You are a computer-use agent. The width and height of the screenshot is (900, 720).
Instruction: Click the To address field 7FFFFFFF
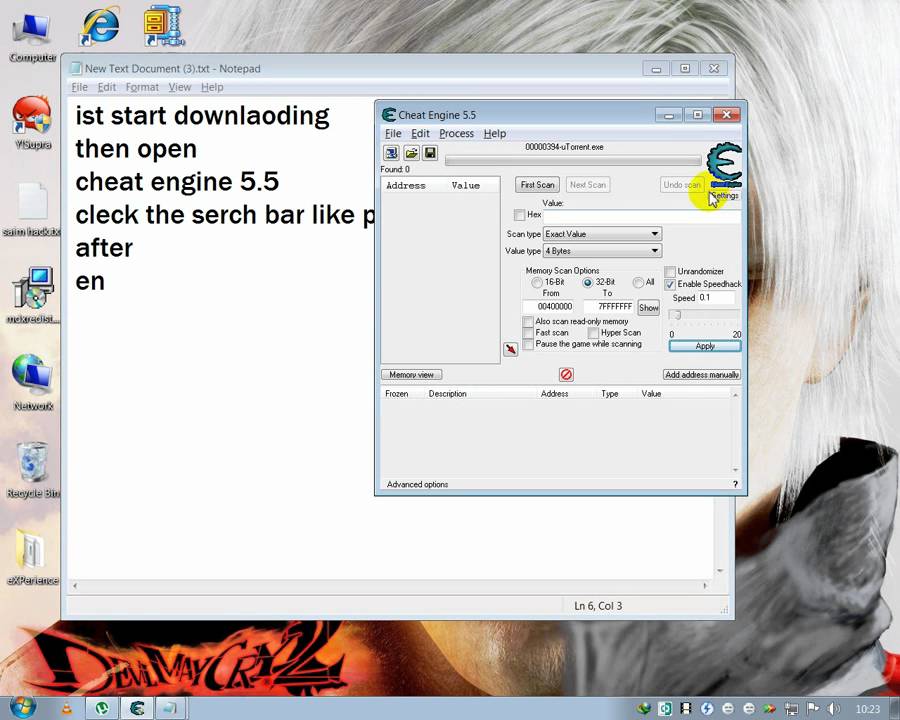click(x=610, y=307)
